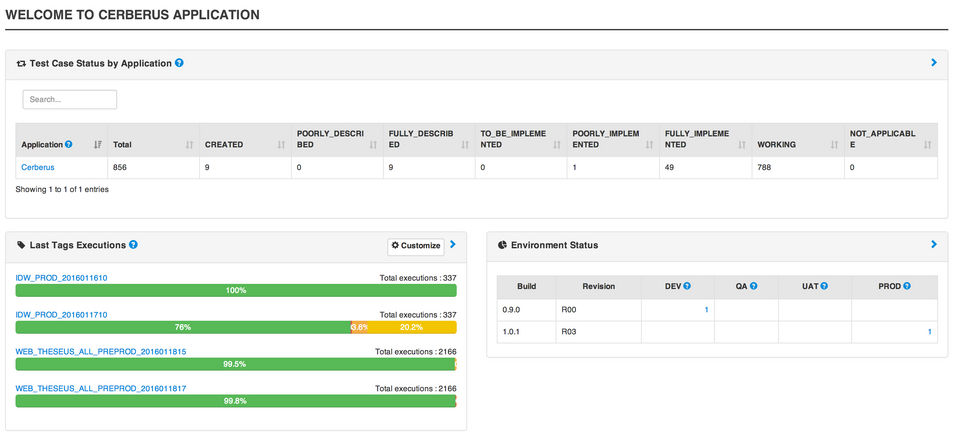Sort table by Total column
The width and height of the screenshot is (960, 439).
[189, 145]
